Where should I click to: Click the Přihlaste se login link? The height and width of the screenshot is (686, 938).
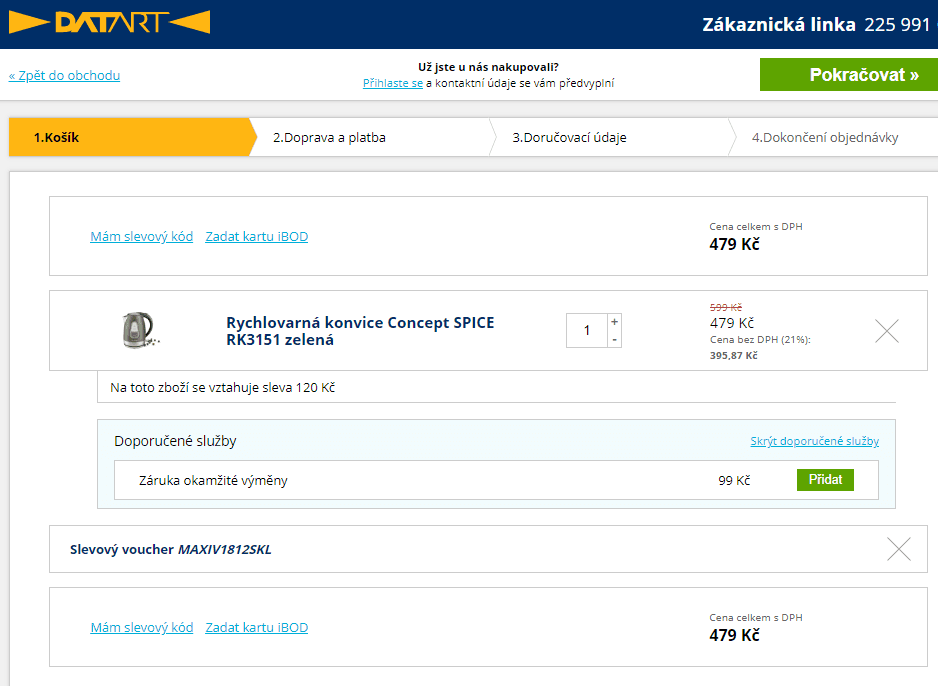392,83
